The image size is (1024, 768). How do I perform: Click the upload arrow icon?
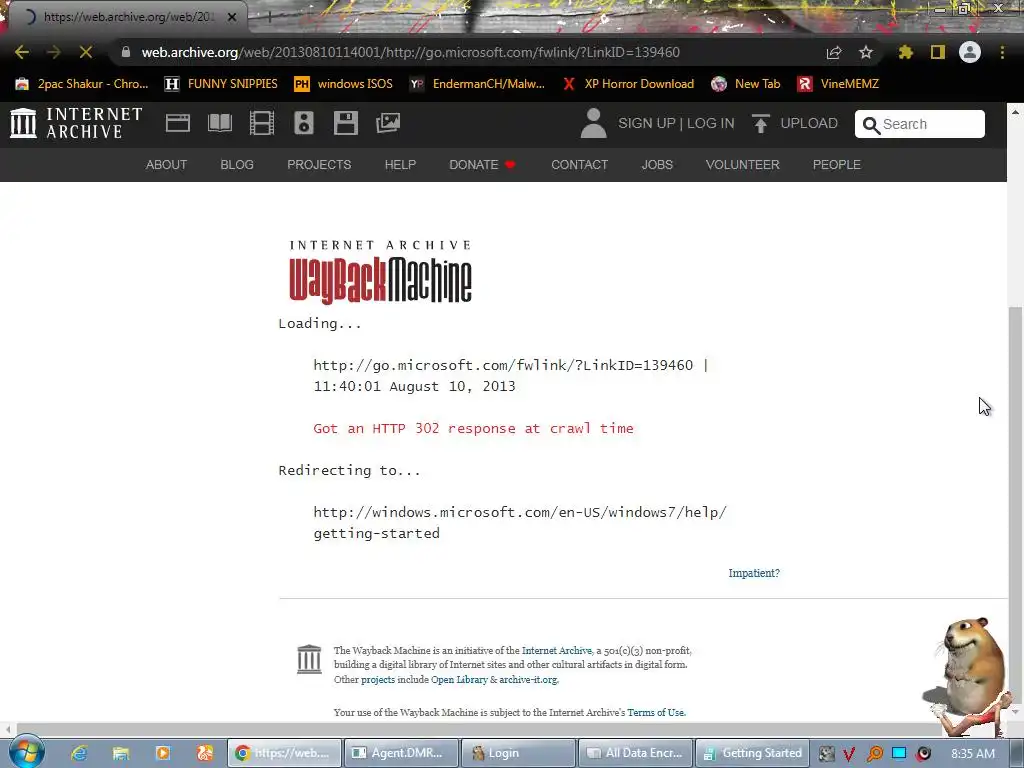760,123
